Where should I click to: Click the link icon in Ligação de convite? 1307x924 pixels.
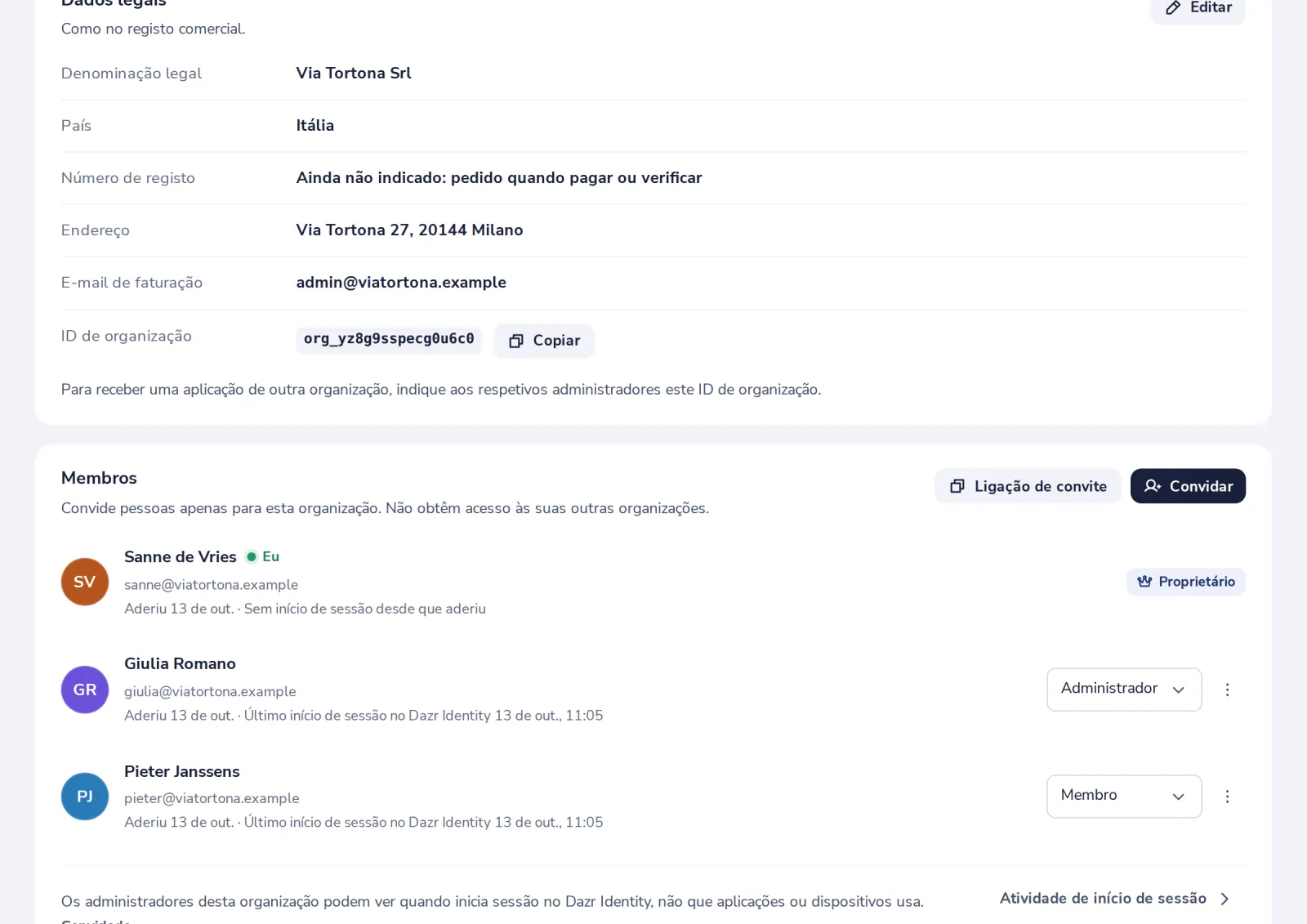[x=957, y=486]
